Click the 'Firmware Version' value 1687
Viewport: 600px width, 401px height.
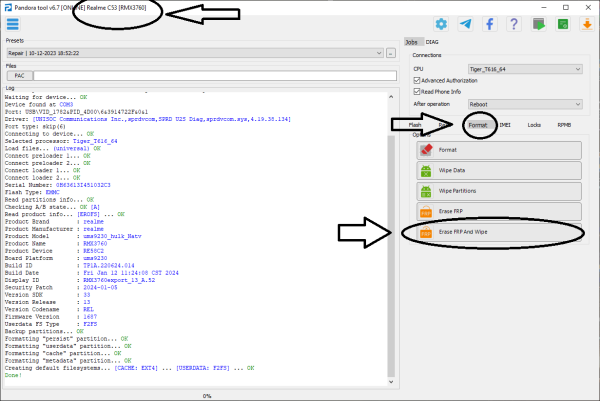90,316
